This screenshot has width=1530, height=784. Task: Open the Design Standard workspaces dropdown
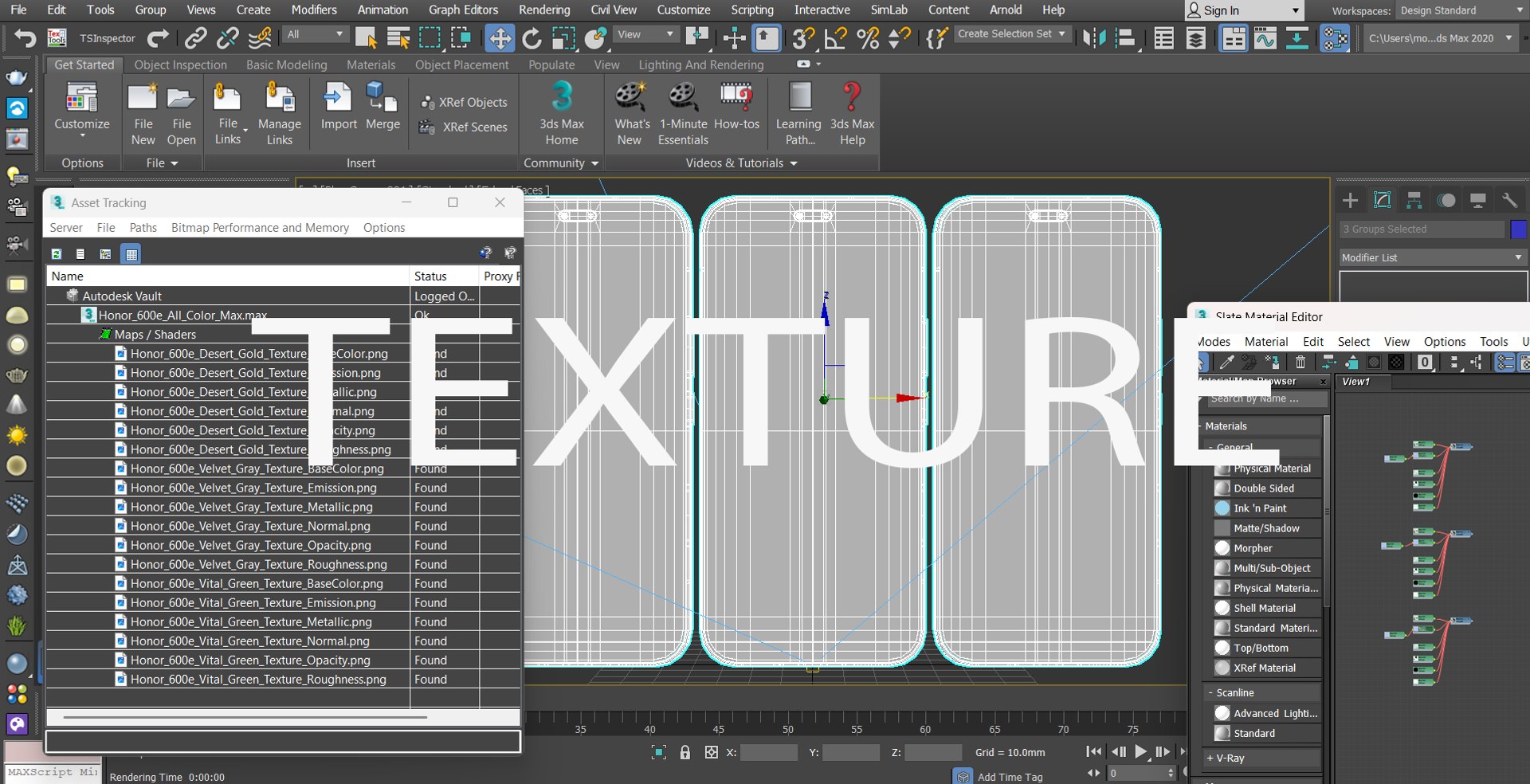1461,10
